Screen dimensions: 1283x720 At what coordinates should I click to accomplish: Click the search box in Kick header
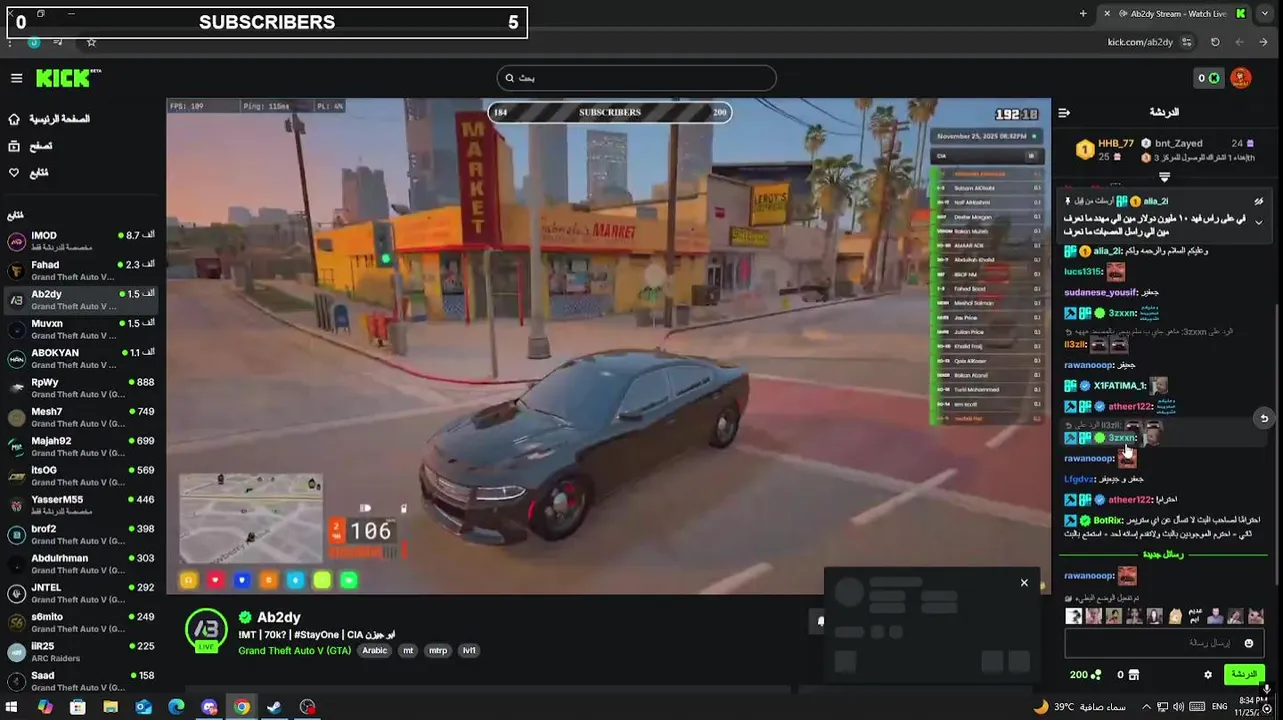coord(636,78)
